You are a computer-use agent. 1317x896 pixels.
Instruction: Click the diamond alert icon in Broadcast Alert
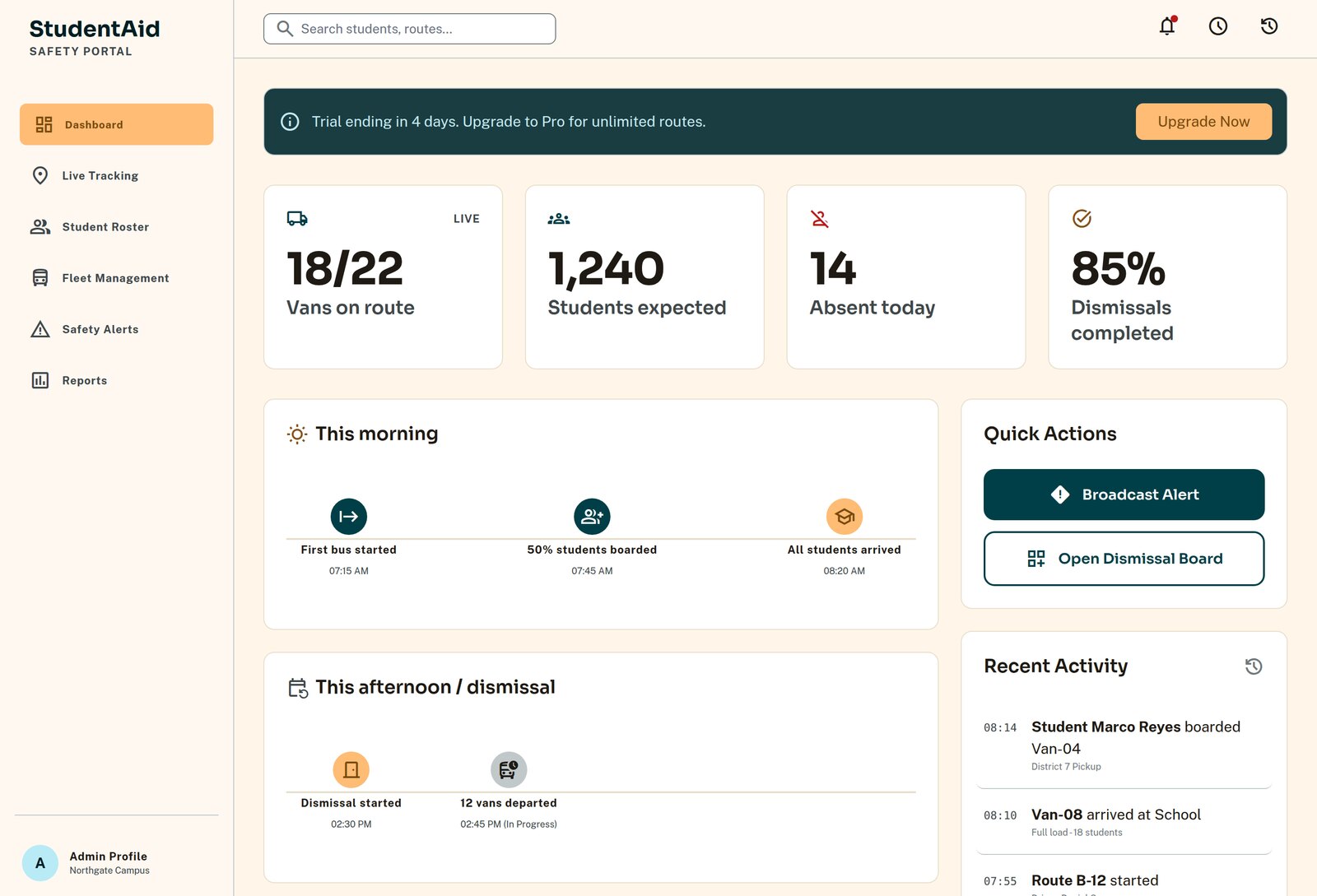click(1060, 494)
